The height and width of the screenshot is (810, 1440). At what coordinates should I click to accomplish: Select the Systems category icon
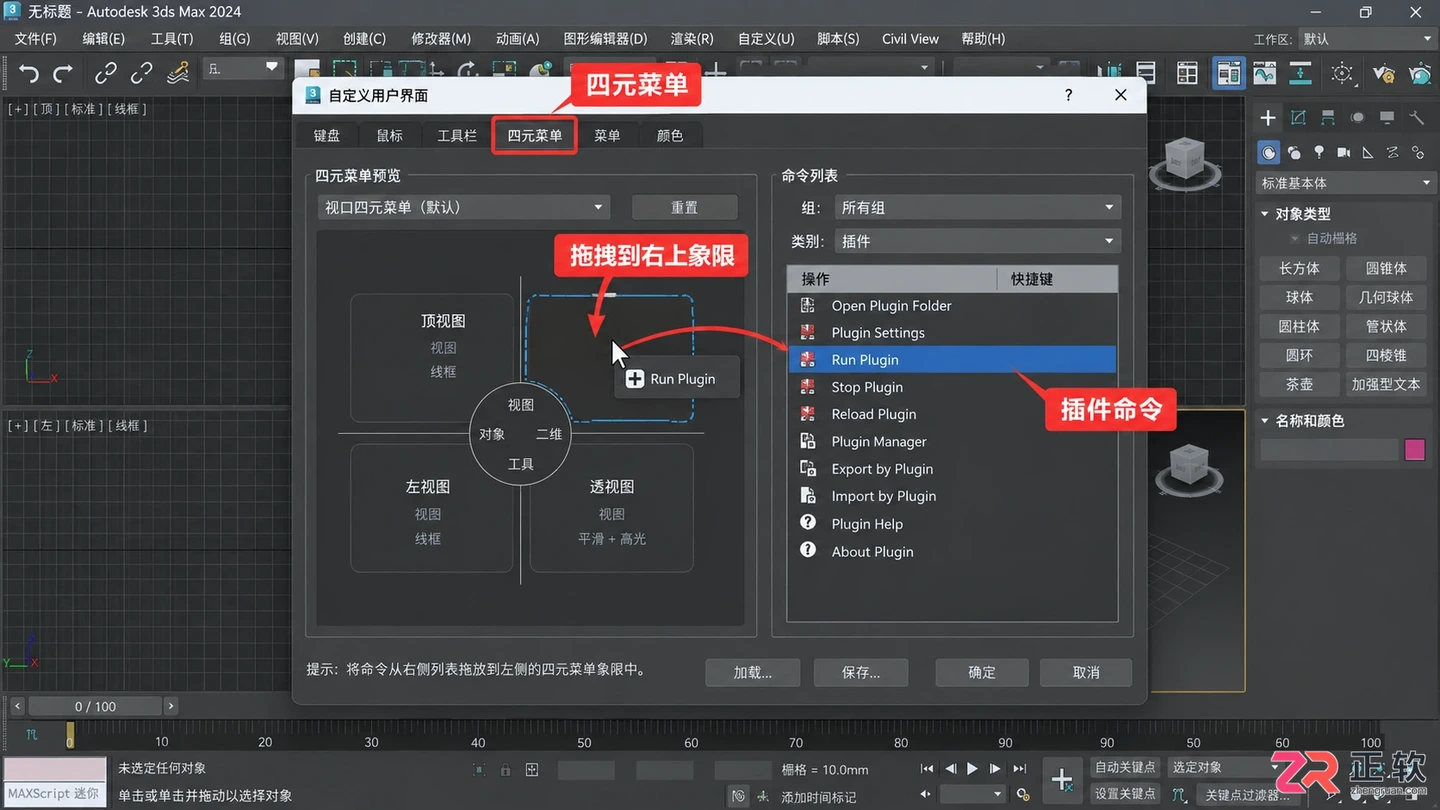click(x=1418, y=153)
